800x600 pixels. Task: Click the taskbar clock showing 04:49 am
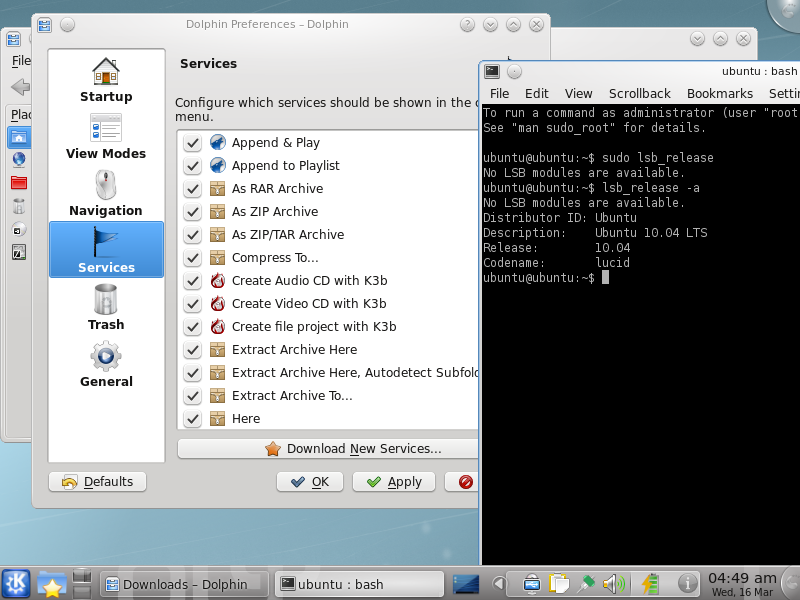coord(742,584)
